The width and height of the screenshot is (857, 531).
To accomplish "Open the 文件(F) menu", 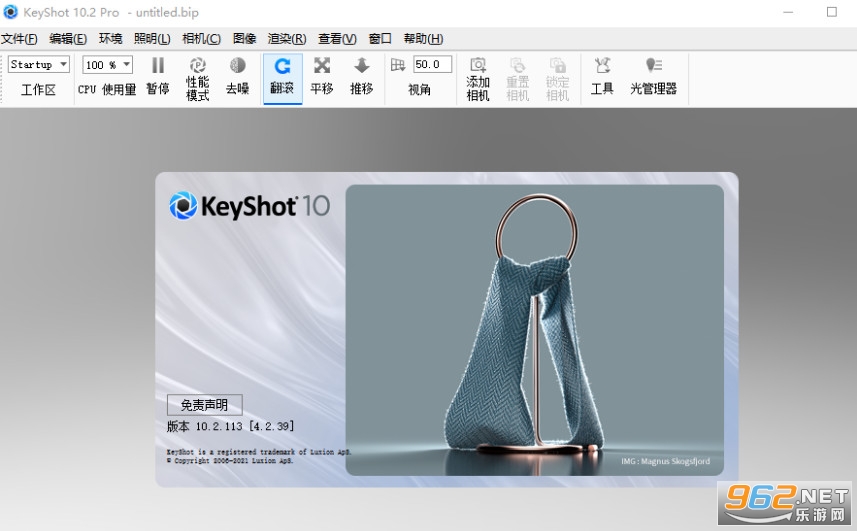I will coord(19,39).
